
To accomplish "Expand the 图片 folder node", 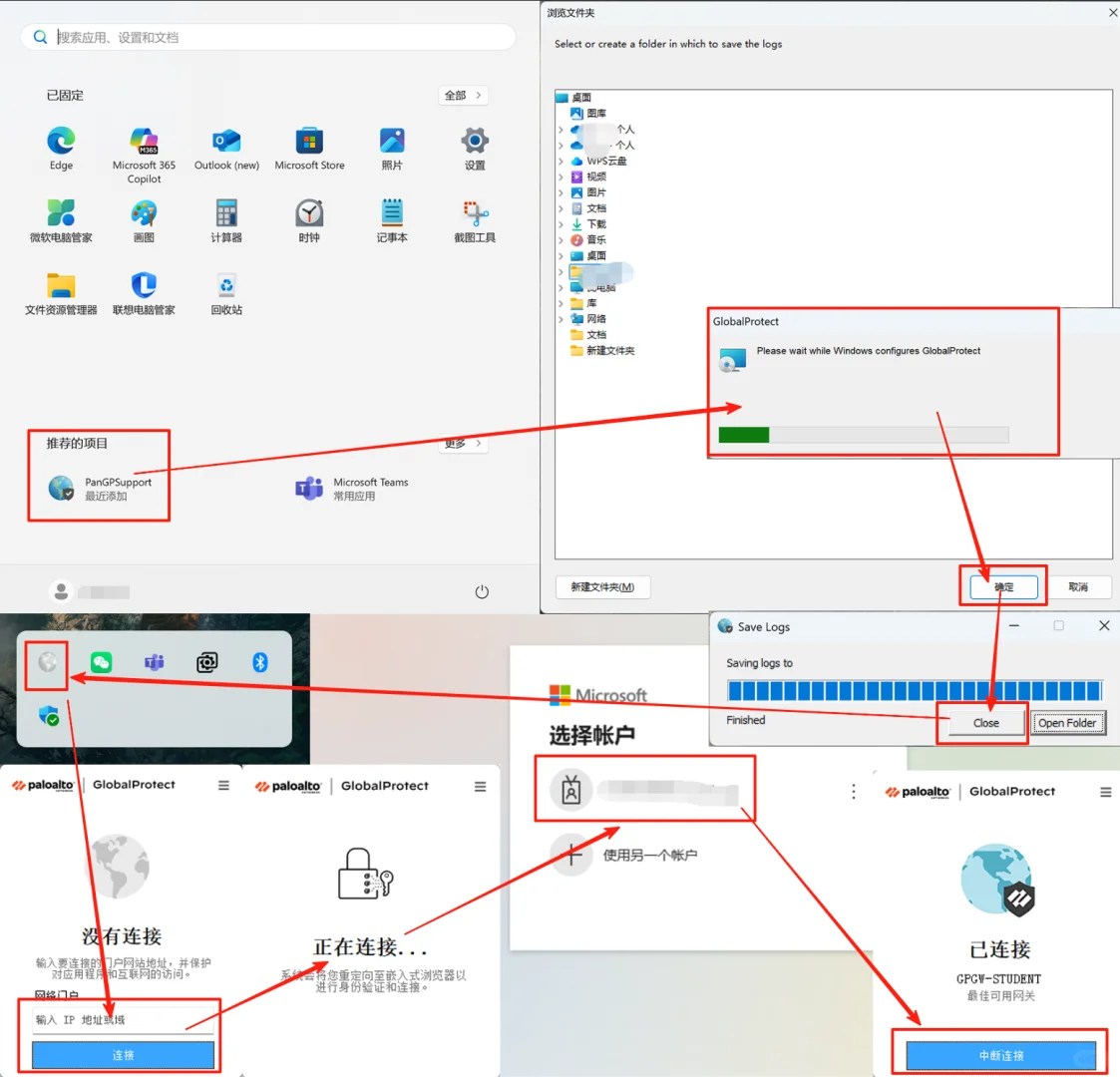I will tap(560, 192).
